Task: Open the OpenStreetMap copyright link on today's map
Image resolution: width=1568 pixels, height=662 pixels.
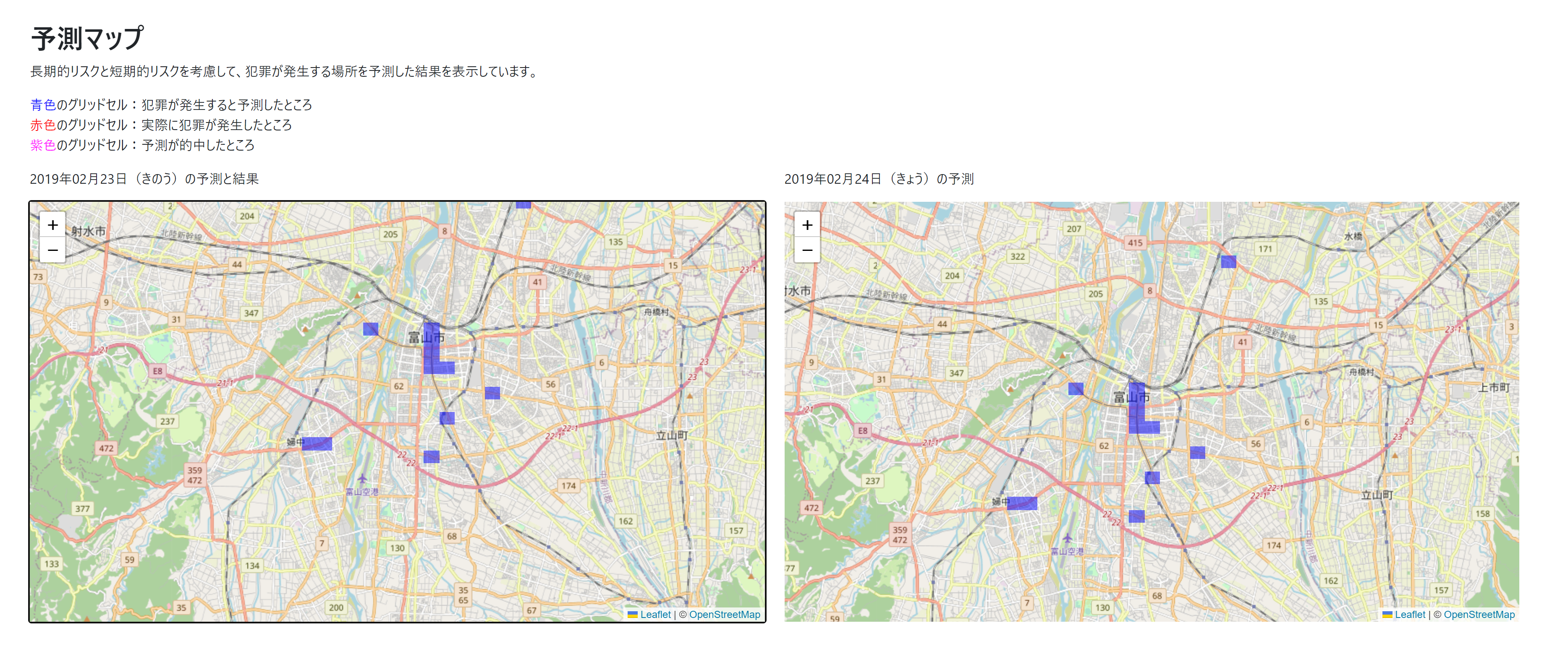Action: pos(1479,615)
